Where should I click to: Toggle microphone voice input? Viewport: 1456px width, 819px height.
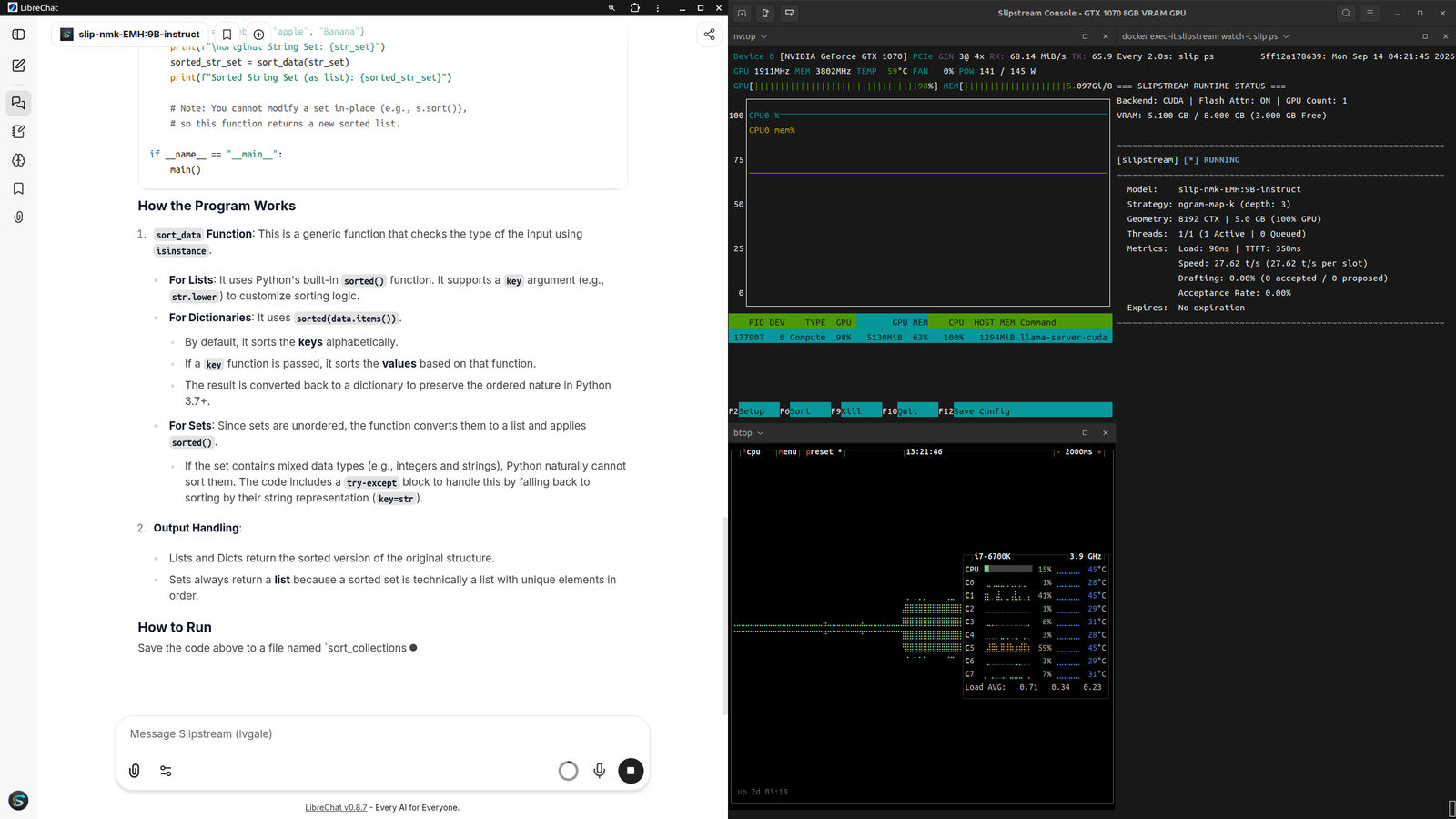point(600,771)
